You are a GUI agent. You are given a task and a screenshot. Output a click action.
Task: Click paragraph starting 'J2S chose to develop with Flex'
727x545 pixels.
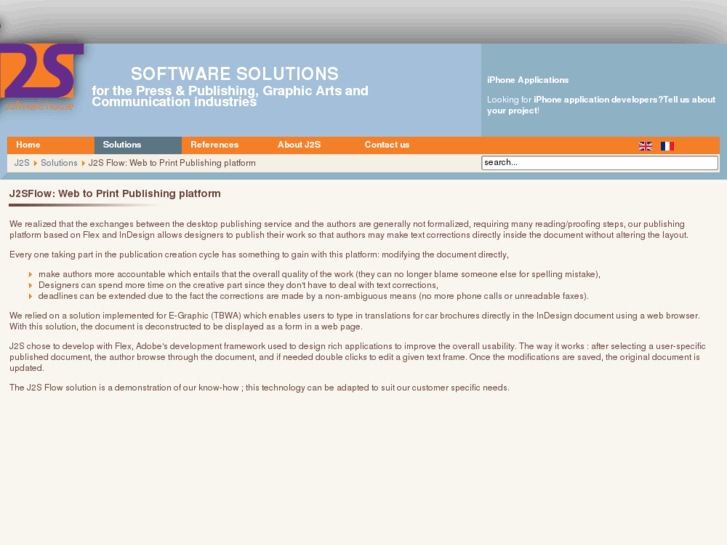pyautogui.click(x=357, y=357)
